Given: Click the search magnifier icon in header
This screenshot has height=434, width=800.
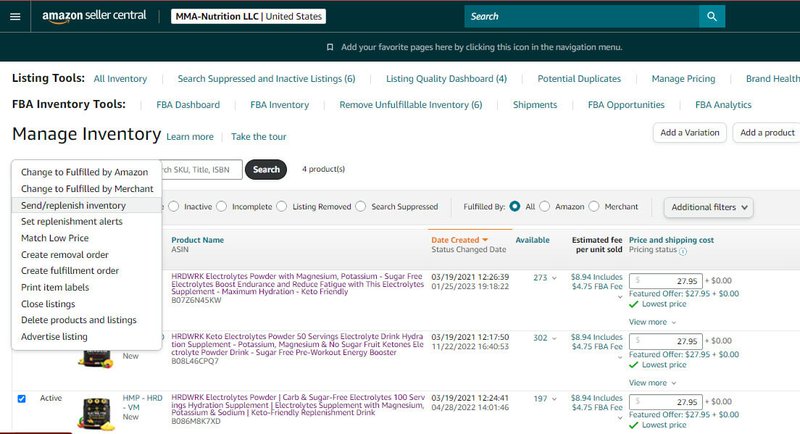Looking at the screenshot, I should click(x=712, y=16).
